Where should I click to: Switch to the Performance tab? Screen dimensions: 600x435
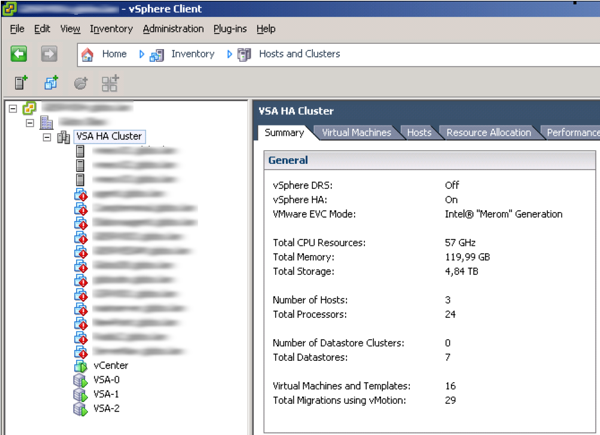(572, 132)
